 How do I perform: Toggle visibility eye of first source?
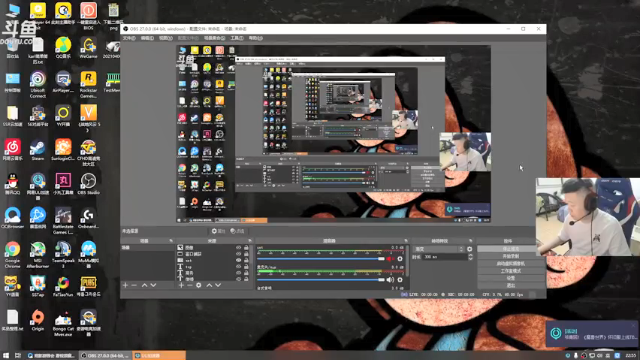pyautogui.click(x=238, y=247)
